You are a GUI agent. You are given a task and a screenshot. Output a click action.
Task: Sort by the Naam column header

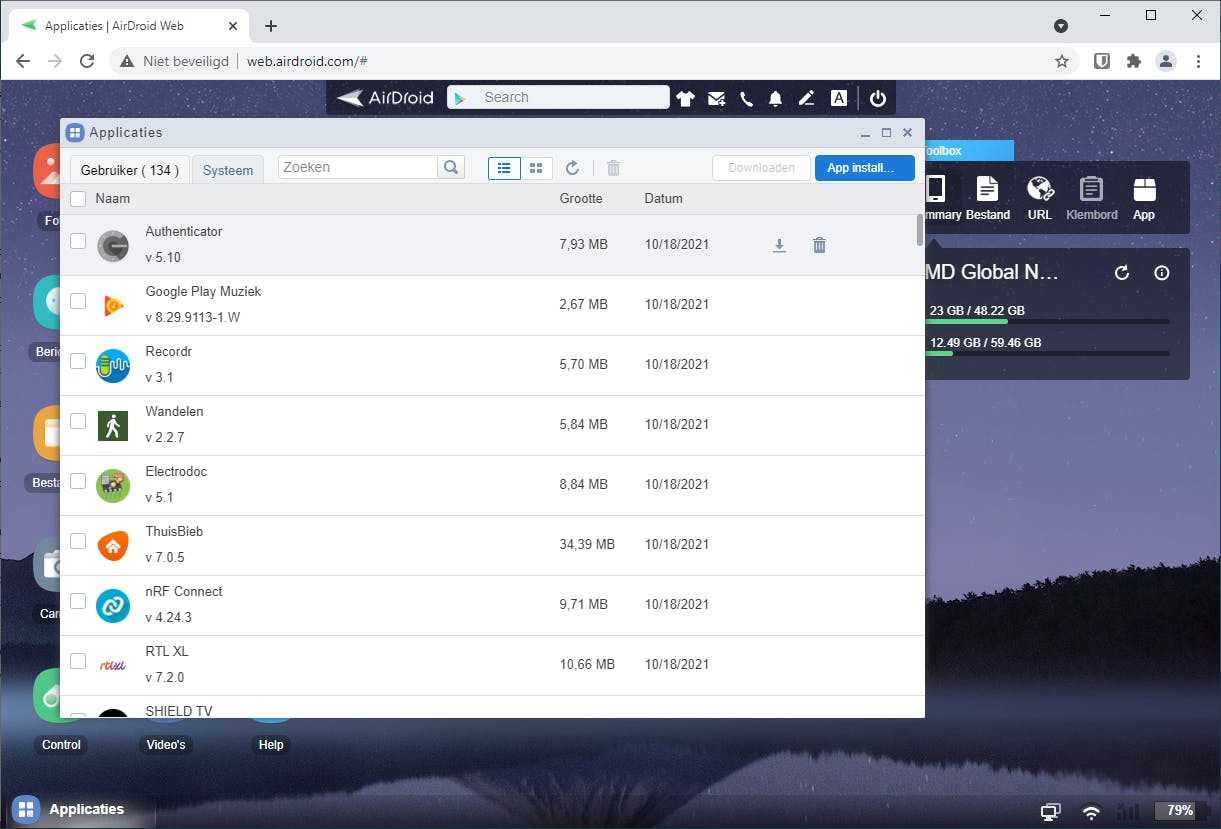coord(113,199)
